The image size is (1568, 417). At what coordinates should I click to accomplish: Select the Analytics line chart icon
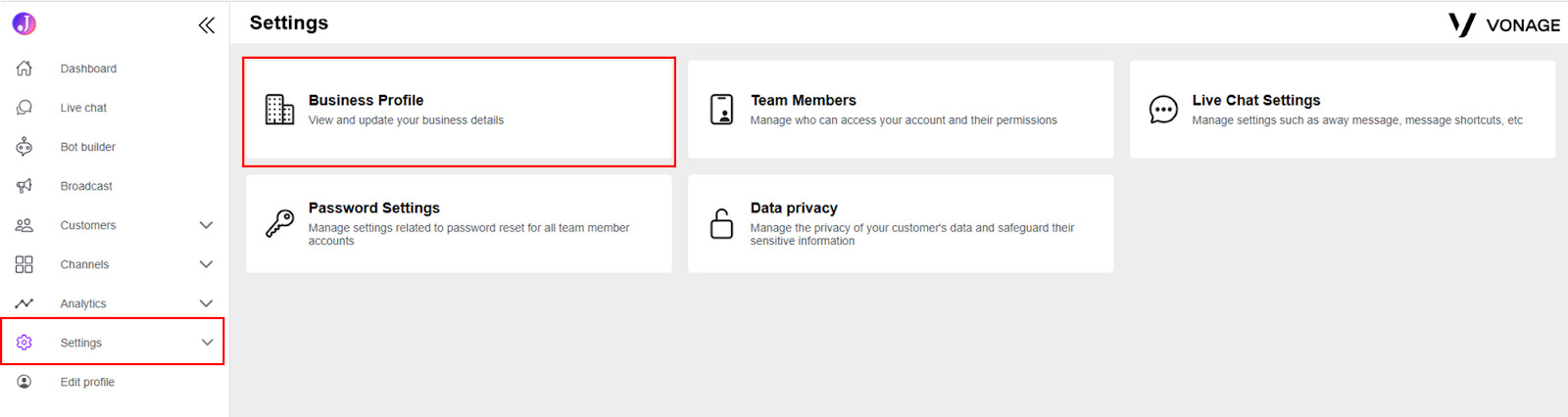coord(24,303)
